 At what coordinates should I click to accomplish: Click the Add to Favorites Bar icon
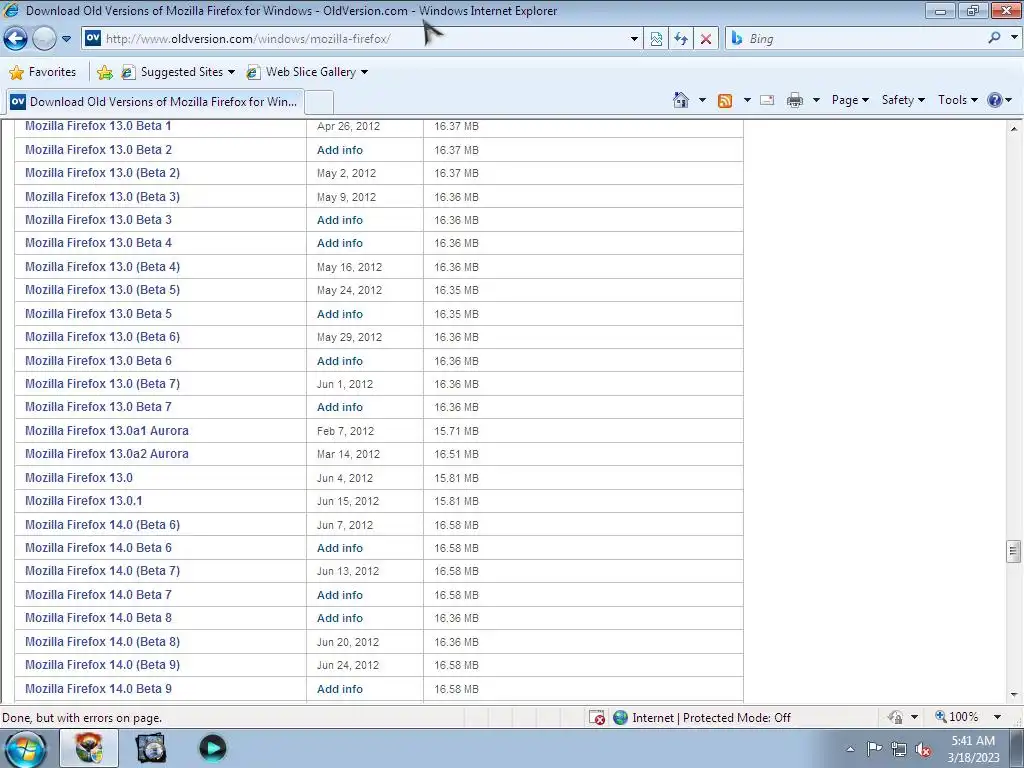click(x=104, y=72)
